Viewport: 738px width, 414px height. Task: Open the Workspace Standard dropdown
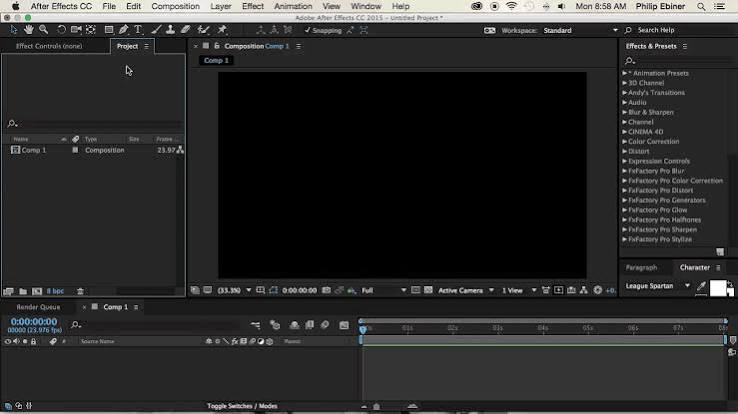coord(580,30)
